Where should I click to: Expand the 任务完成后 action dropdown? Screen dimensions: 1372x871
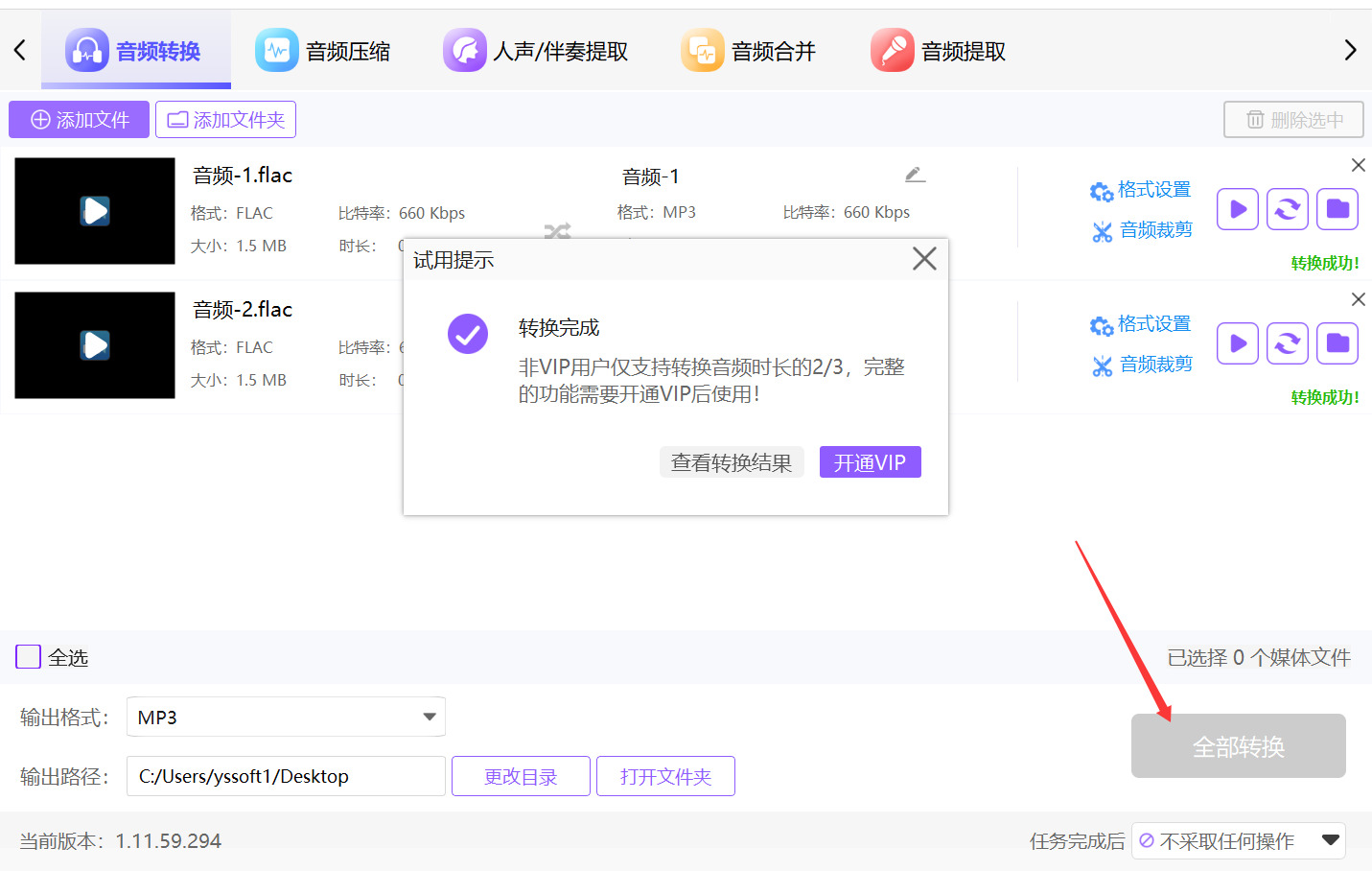tap(1239, 841)
